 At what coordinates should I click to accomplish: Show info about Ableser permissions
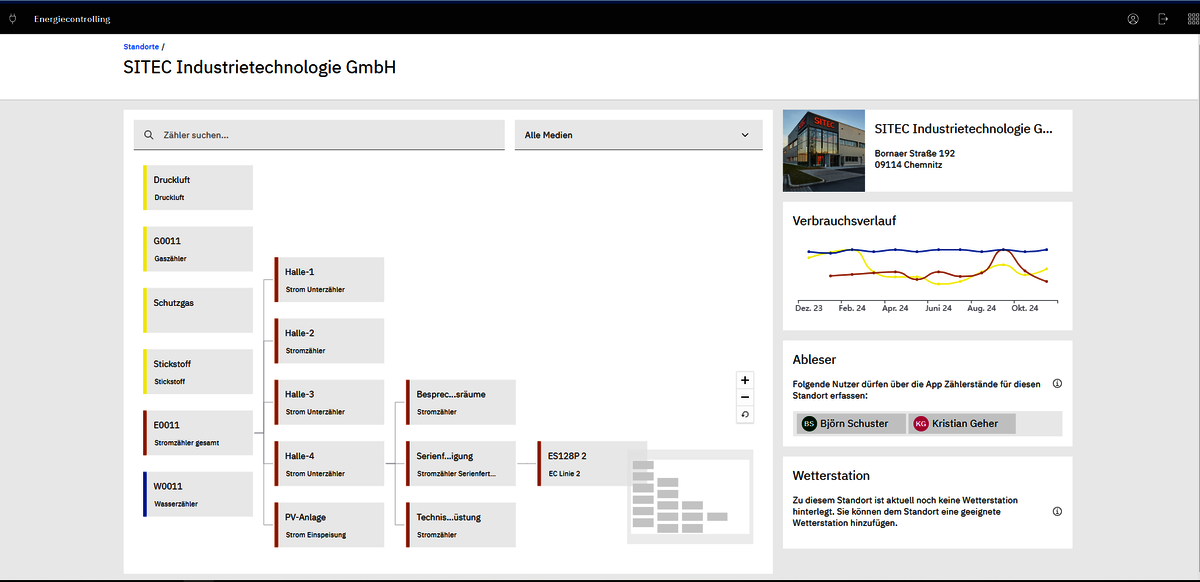pyautogui.click(x=1057, y=384)
